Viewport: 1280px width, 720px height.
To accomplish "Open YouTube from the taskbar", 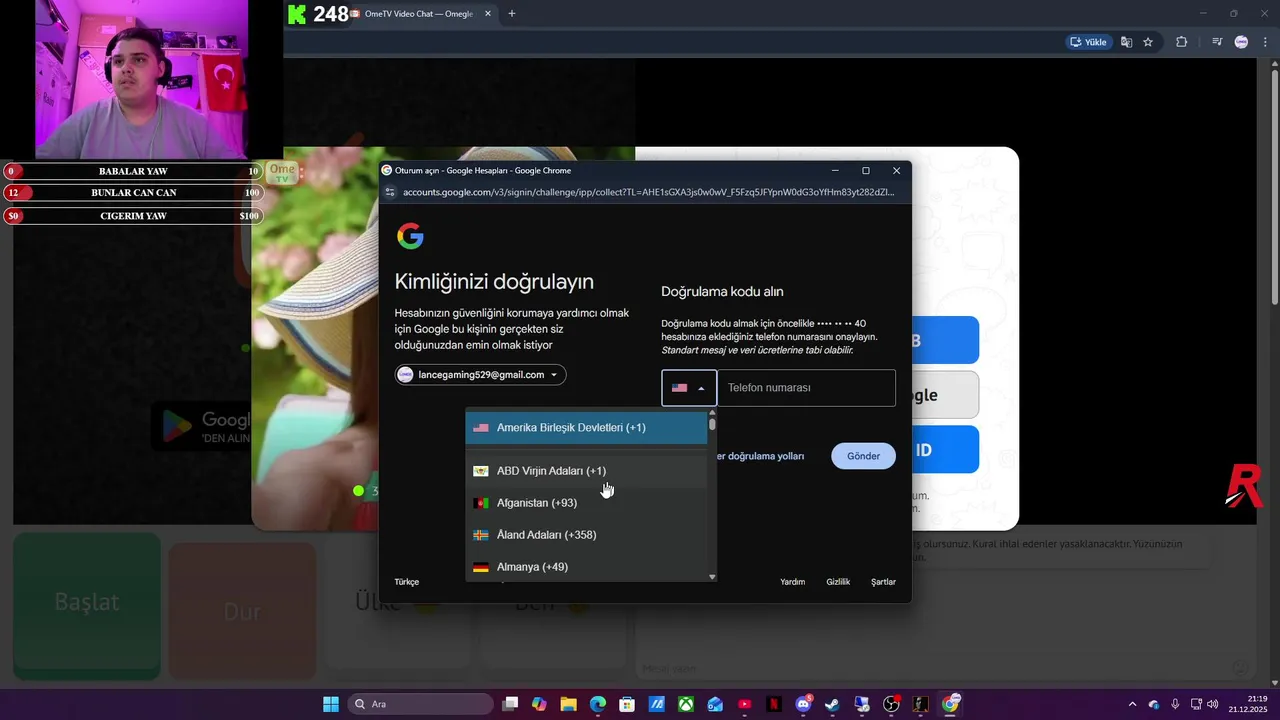I will [x=744, y=704].
